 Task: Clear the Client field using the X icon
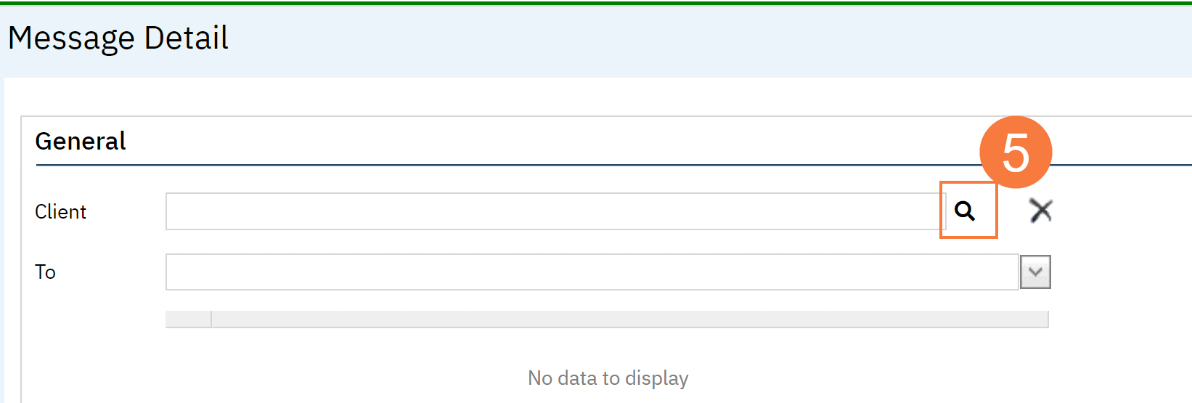tap(1040, 211)
